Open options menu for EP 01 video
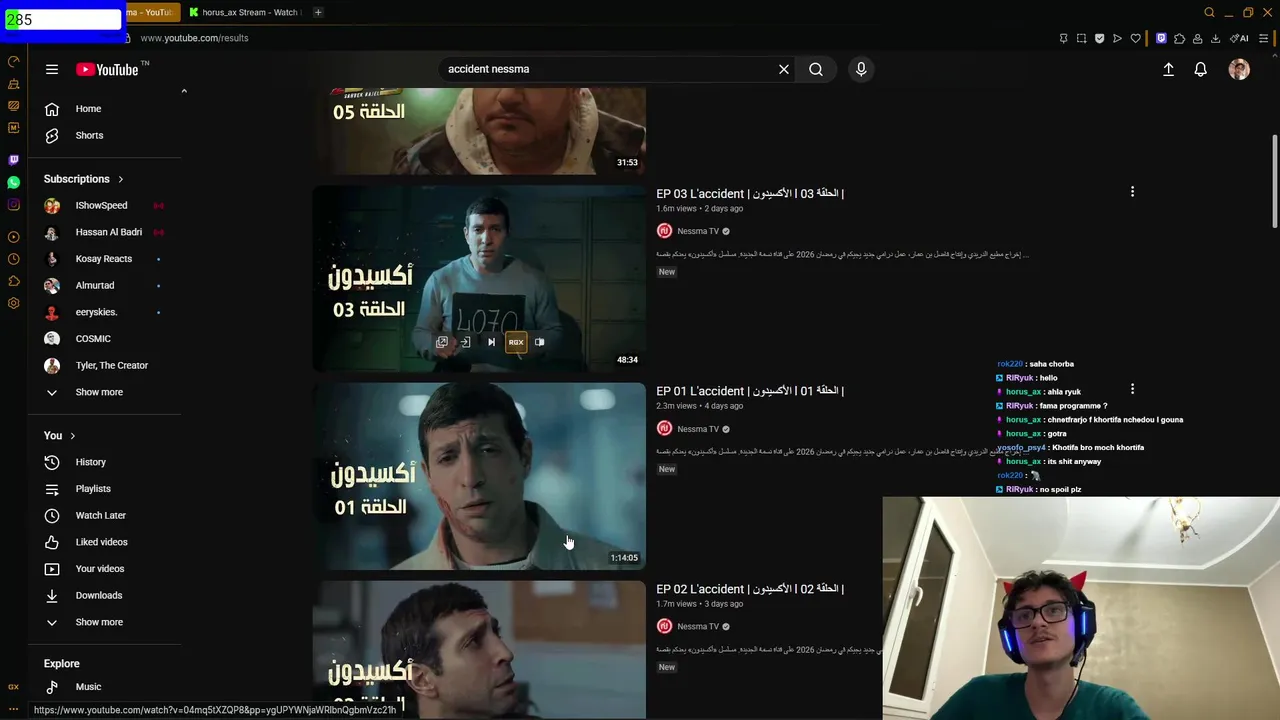1280x720 pixels. 1132,389
